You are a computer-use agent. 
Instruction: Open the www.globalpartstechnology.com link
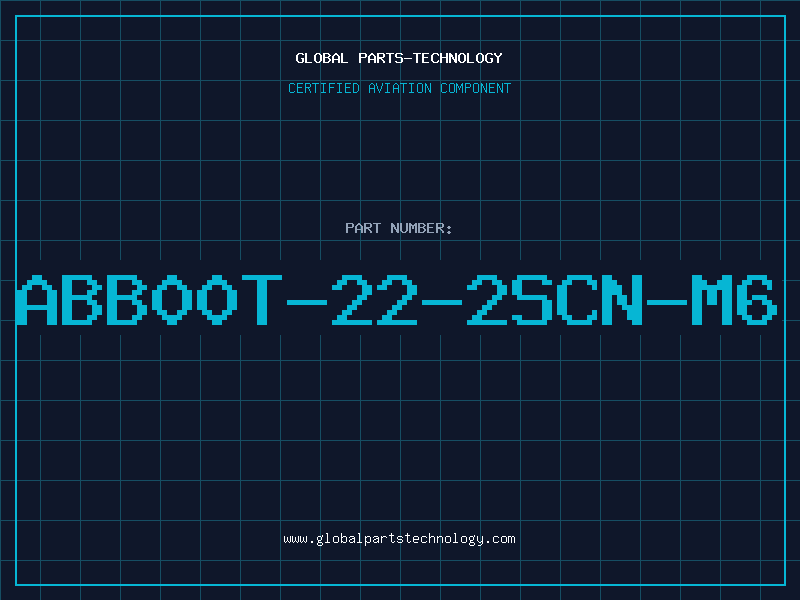[399, 539]
